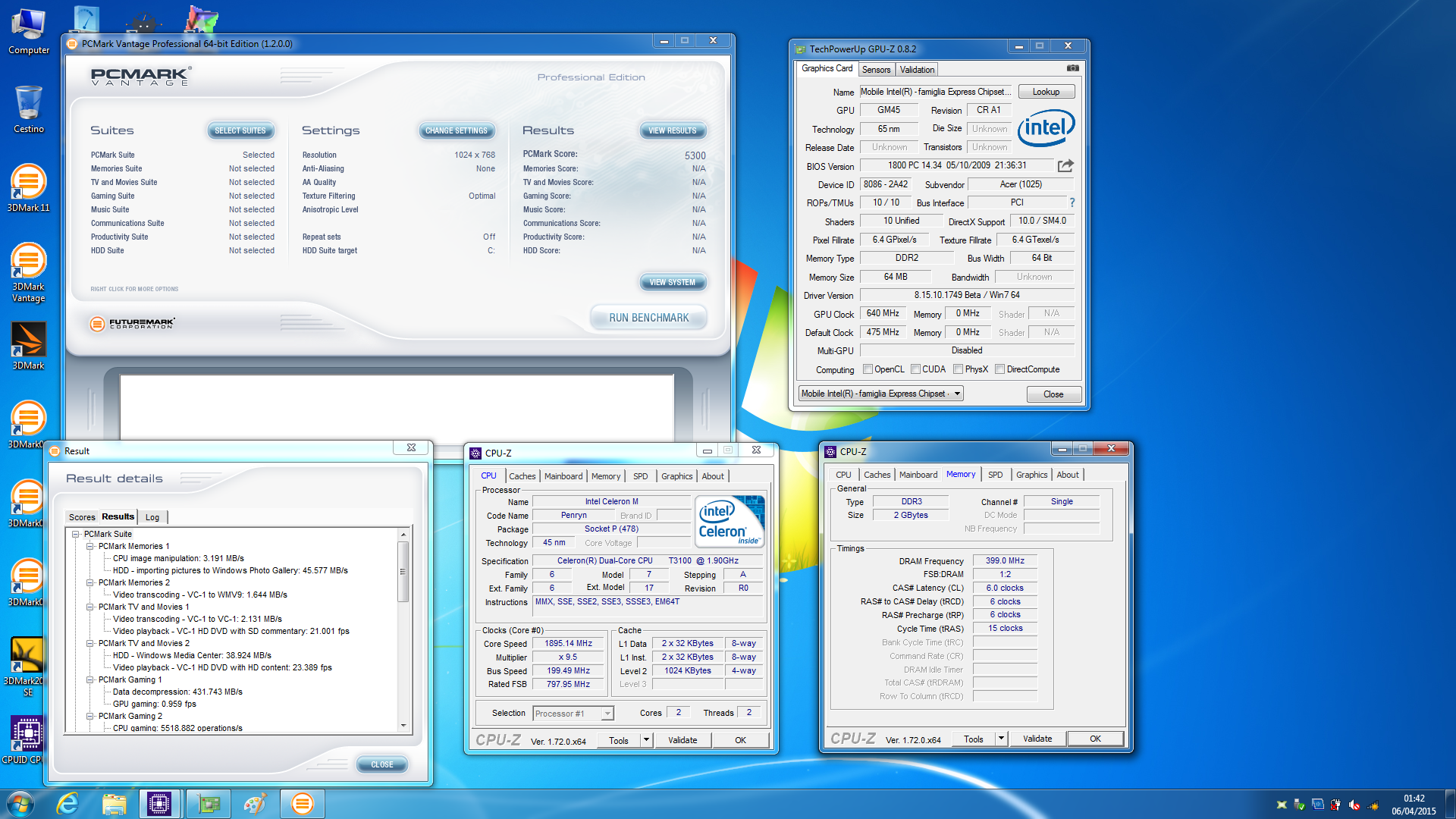Click the GPU Name field in GPU-Z
1456x819 pixels.
[x=936, y=92]
